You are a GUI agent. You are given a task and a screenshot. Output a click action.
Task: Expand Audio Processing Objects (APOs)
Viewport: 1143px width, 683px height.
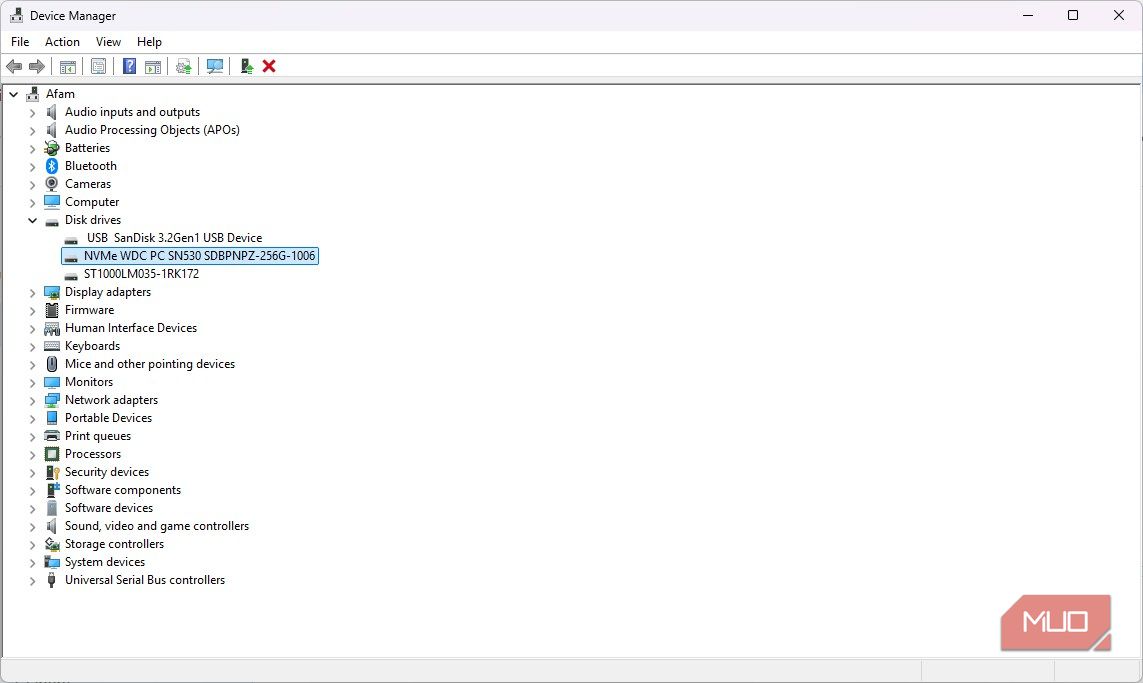pyautogui.click(x=32, y=130)
